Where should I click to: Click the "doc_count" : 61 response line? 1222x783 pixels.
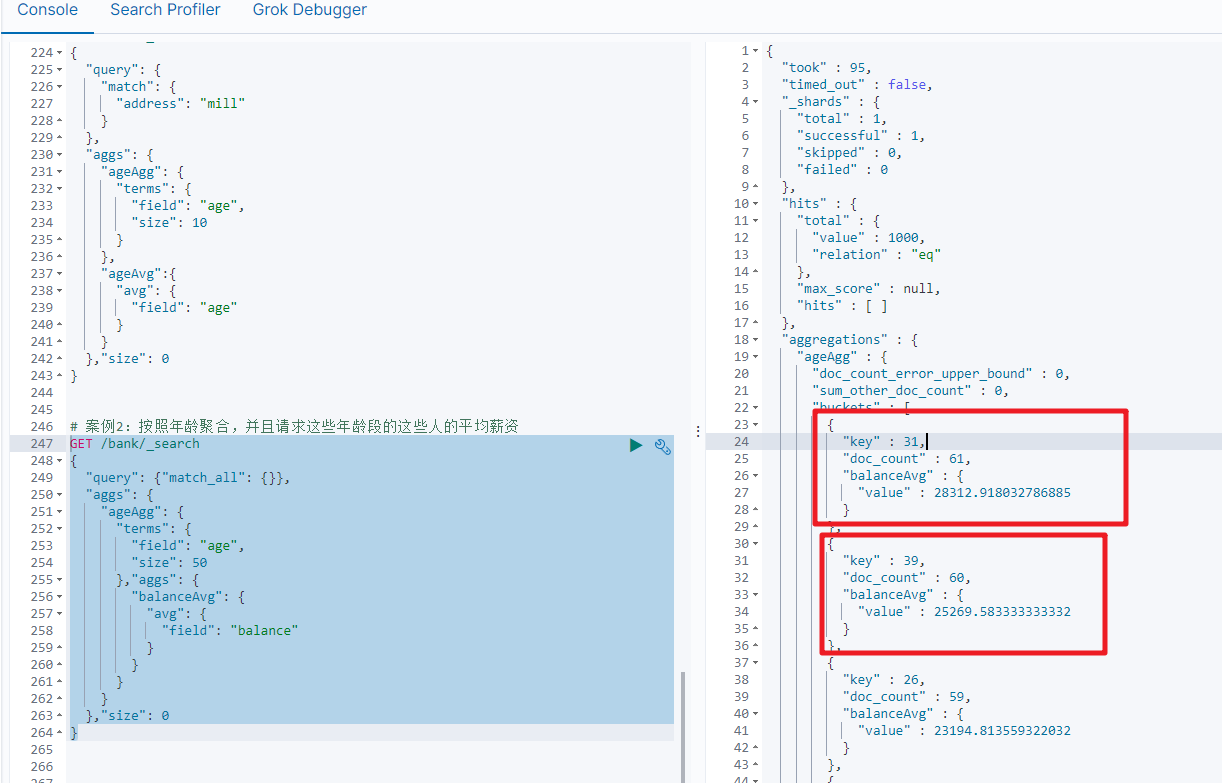[x=907, y=458]
